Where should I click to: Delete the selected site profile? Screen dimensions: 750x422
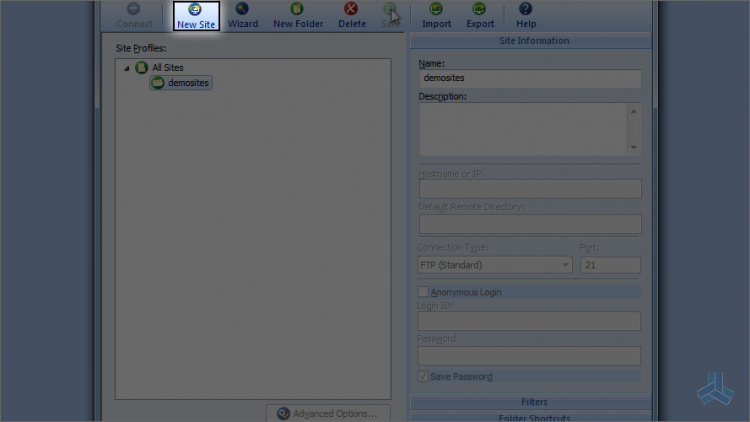[x=352, y=16]
